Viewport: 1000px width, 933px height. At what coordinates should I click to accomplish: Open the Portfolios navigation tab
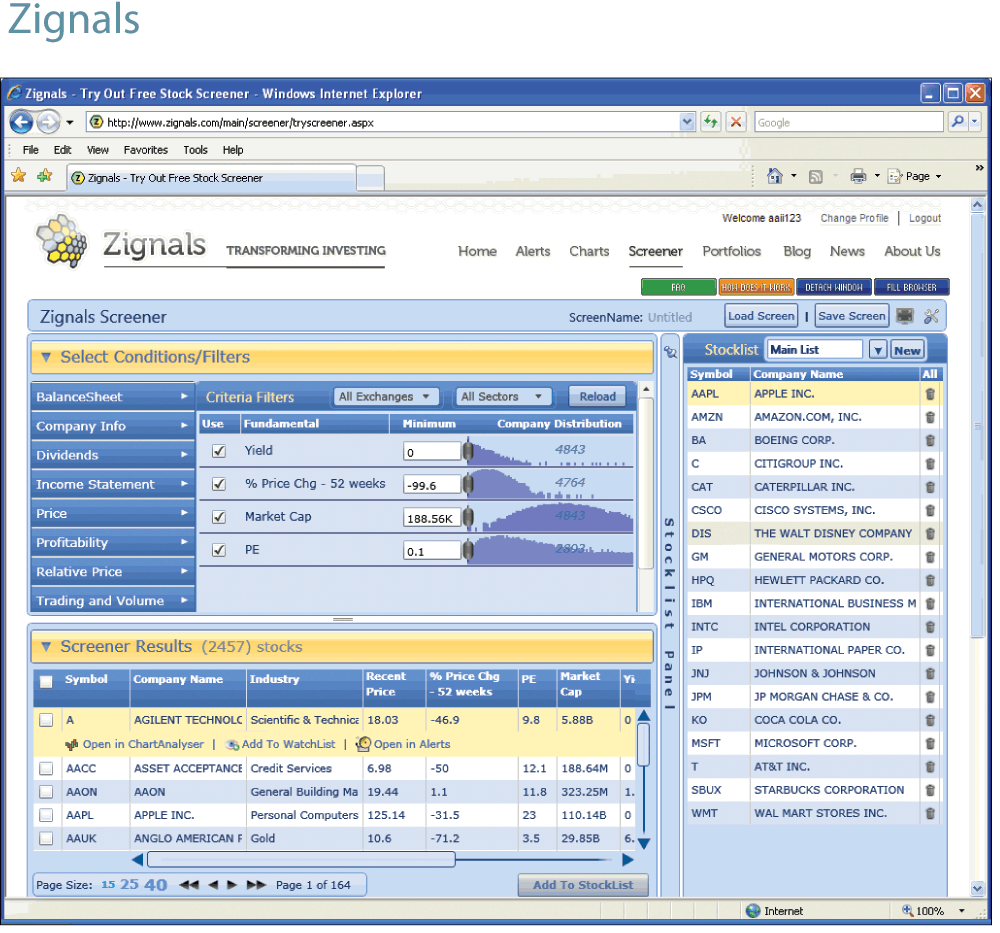tap(731, 251)
